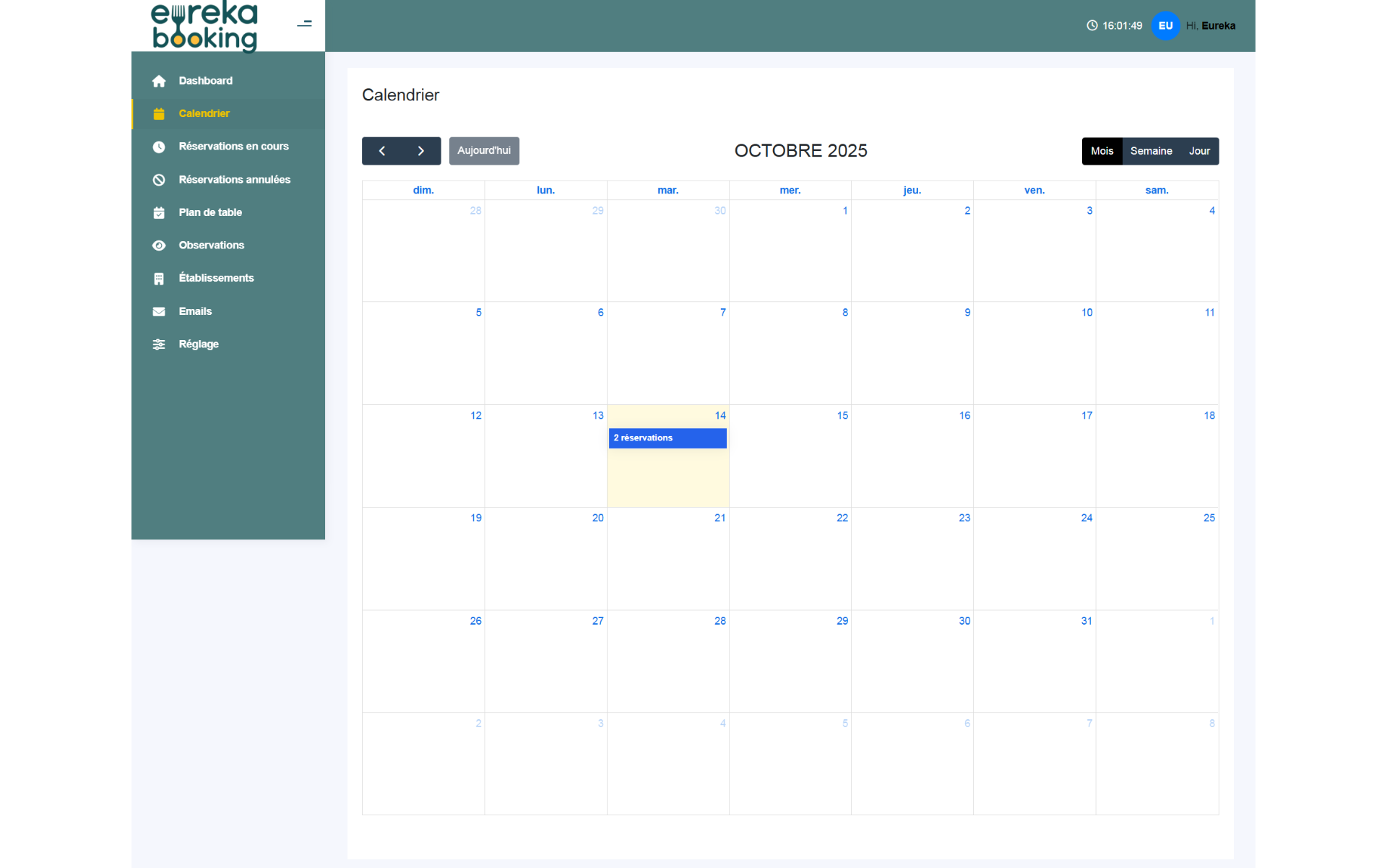This screenshot has width=1387, height=868.
Task: Advance to next month using right chevron
Action: point(421,151)
